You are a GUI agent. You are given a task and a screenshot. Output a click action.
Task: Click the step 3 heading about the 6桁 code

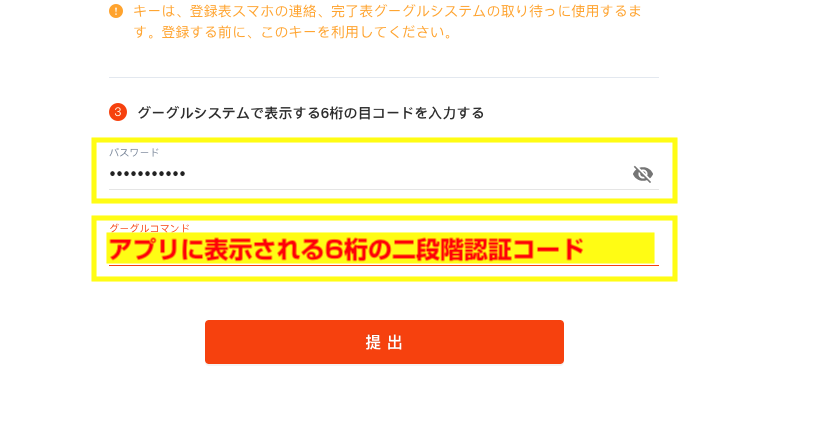tap(310, 113)
